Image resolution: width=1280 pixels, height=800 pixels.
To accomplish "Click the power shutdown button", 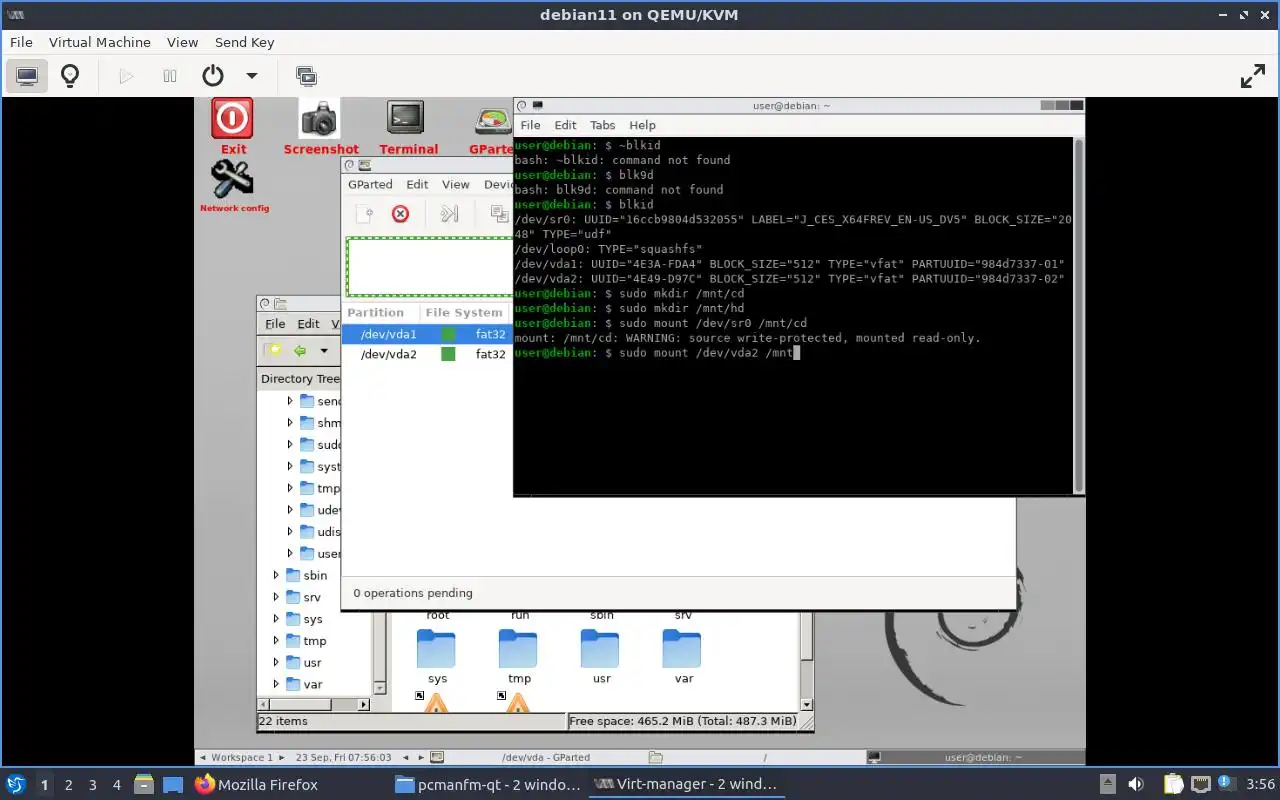I will tap(212, 76).
